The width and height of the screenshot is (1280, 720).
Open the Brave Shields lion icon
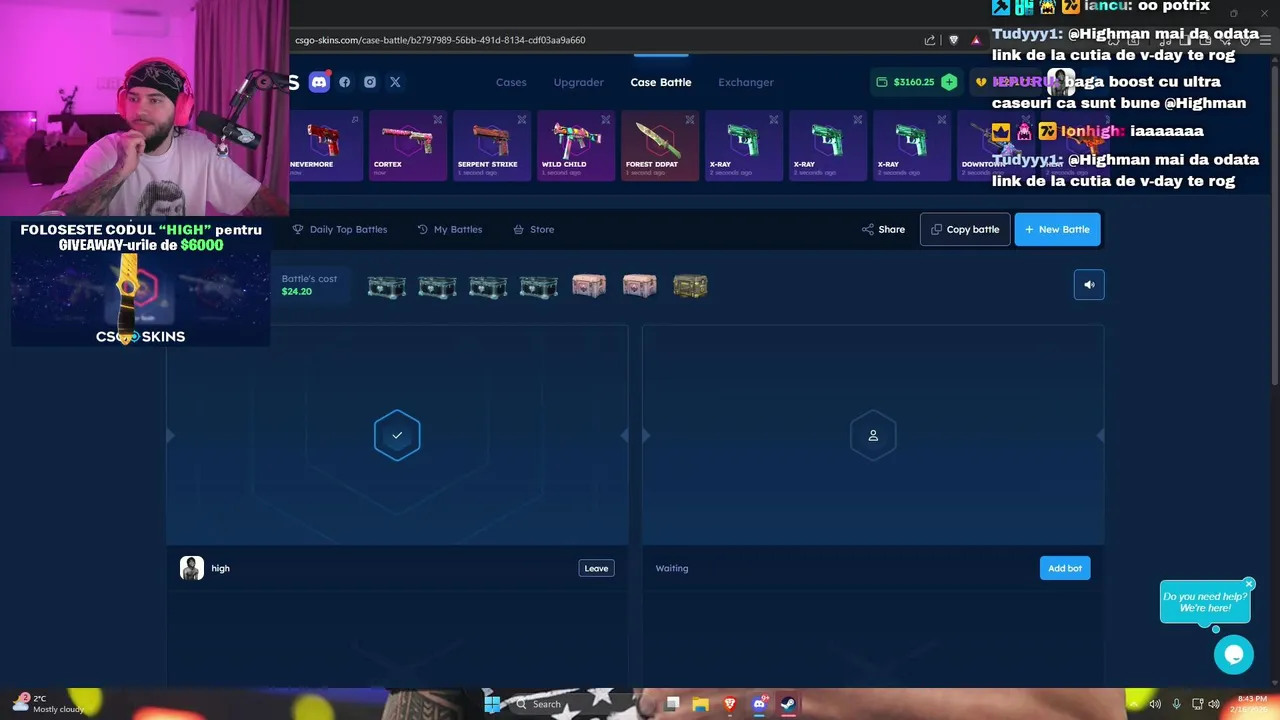[x=953, y=40]
